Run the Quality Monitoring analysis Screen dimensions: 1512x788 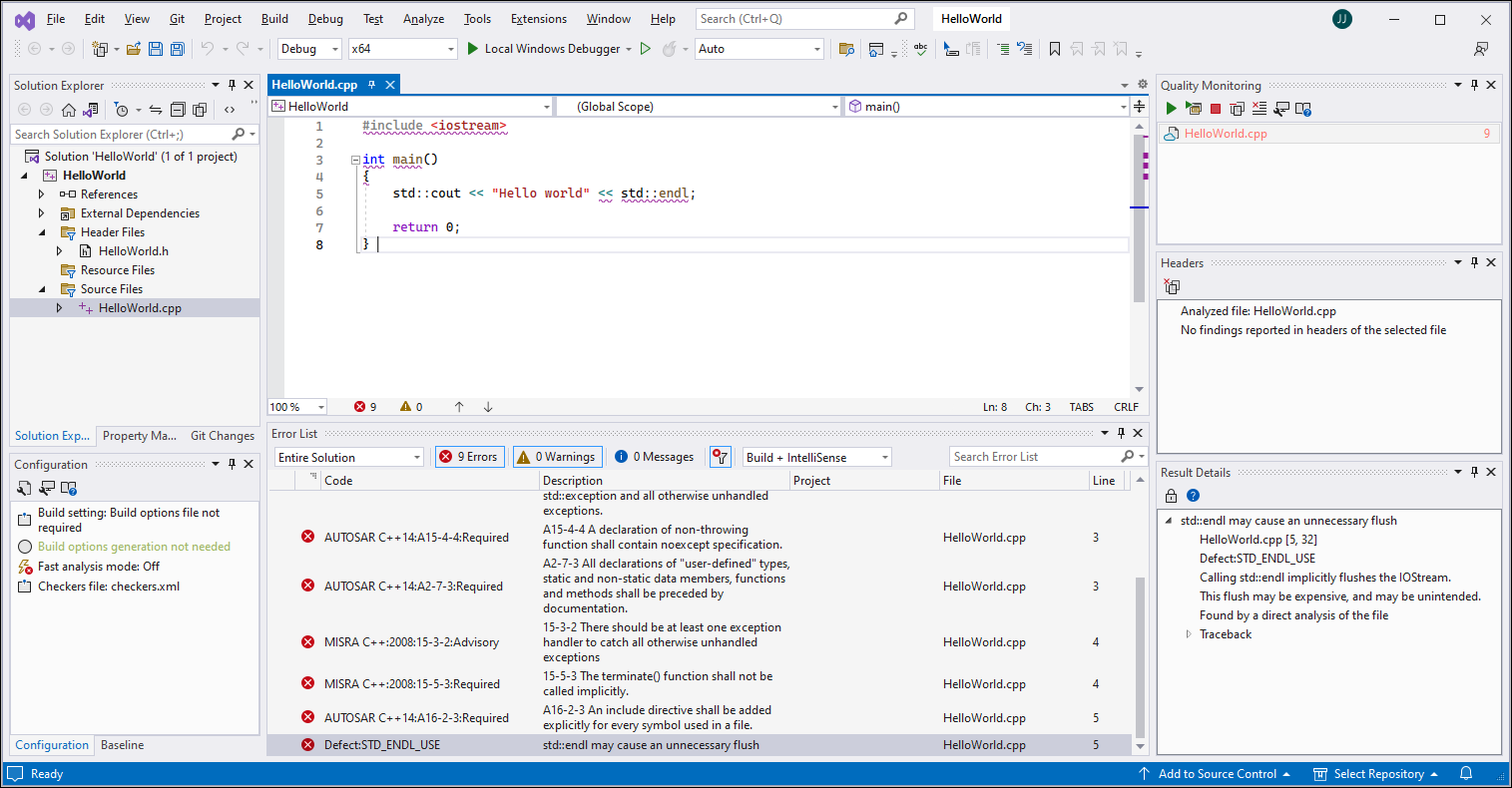1170,108
